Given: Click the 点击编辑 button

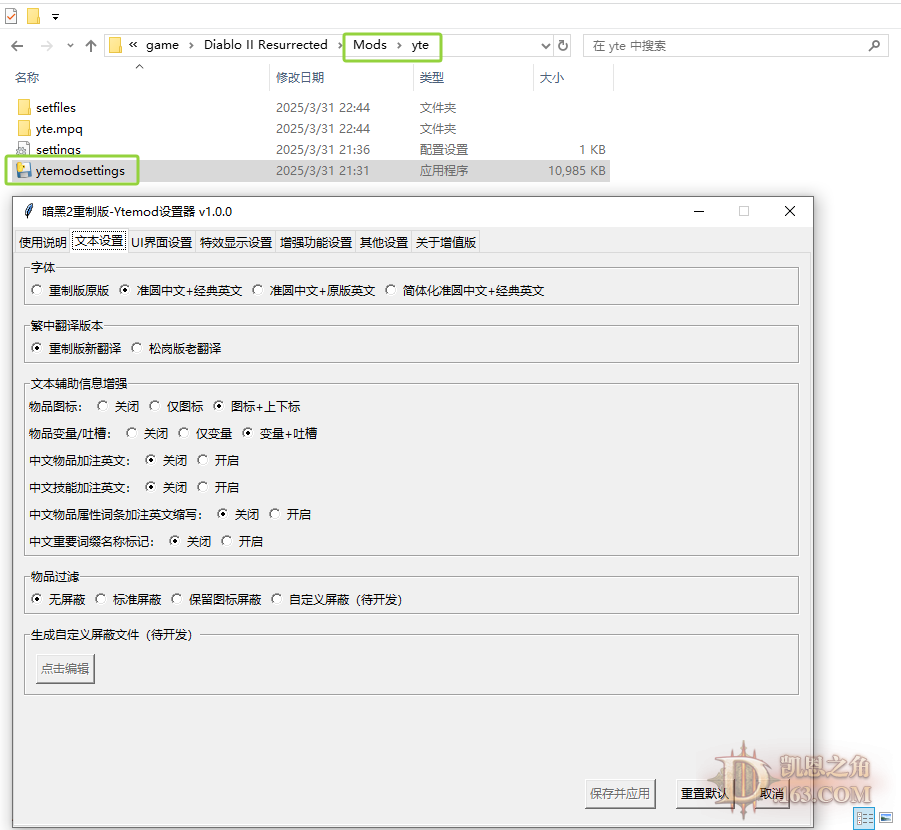Looking at the screenshot, I should (65, 668).
